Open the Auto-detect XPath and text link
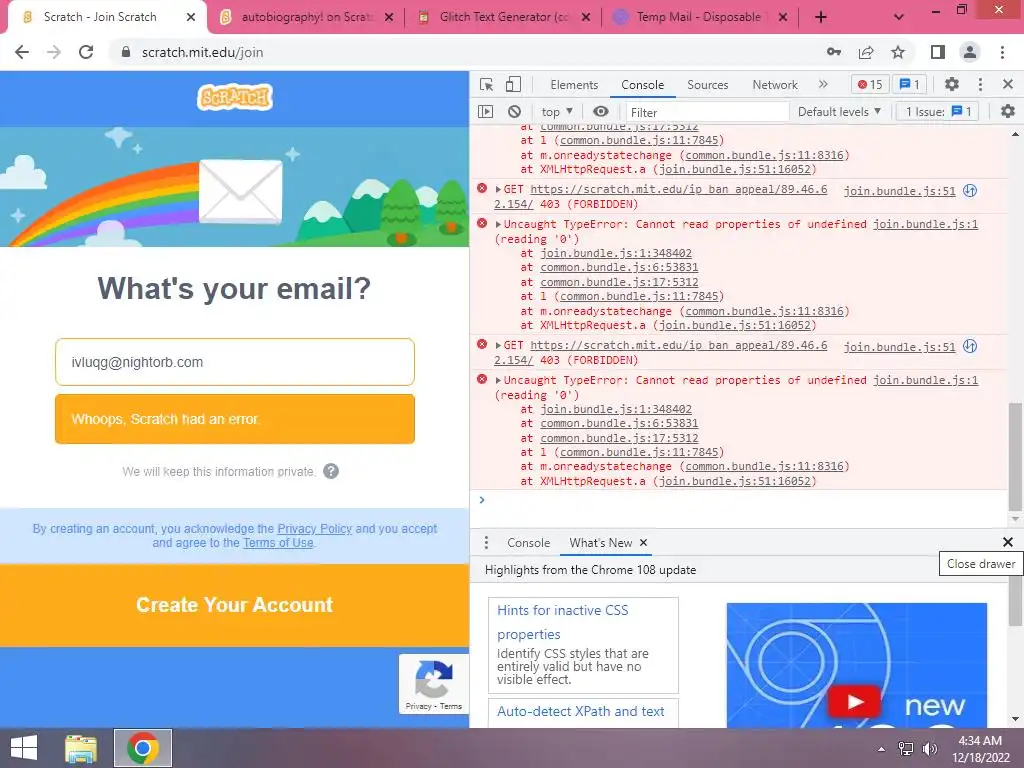 coord(581,711)
